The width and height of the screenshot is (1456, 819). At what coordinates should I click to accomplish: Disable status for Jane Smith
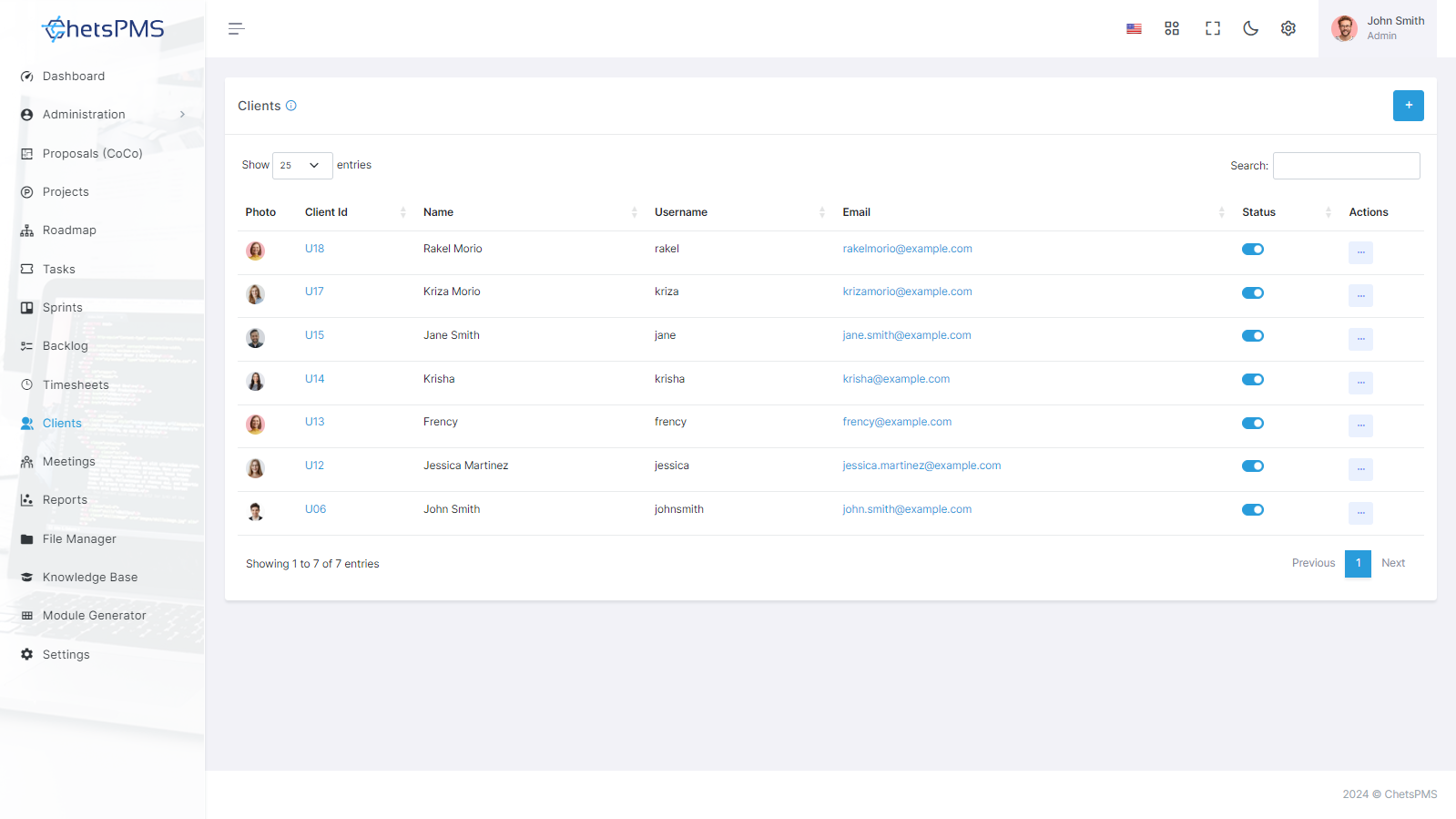(1253, 336)
